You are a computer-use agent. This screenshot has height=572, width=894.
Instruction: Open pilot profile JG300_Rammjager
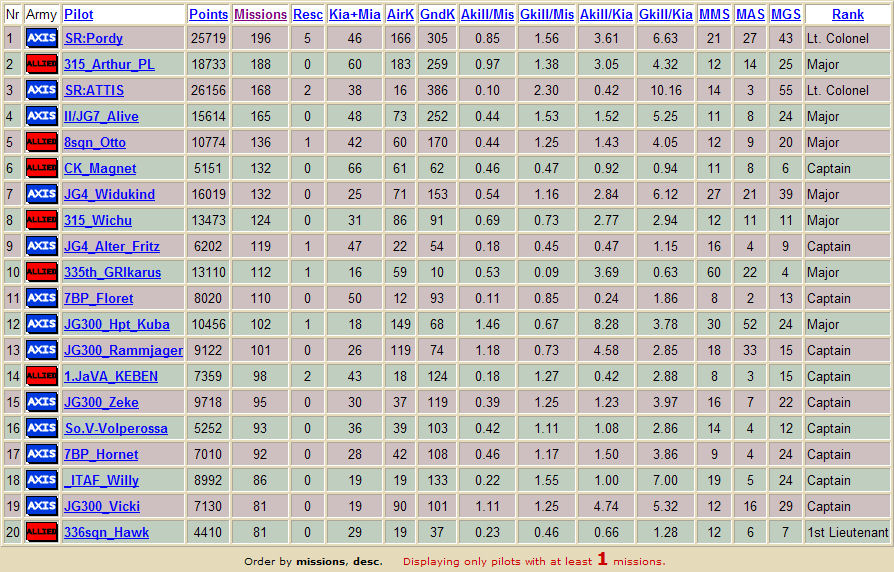point(123,350)
